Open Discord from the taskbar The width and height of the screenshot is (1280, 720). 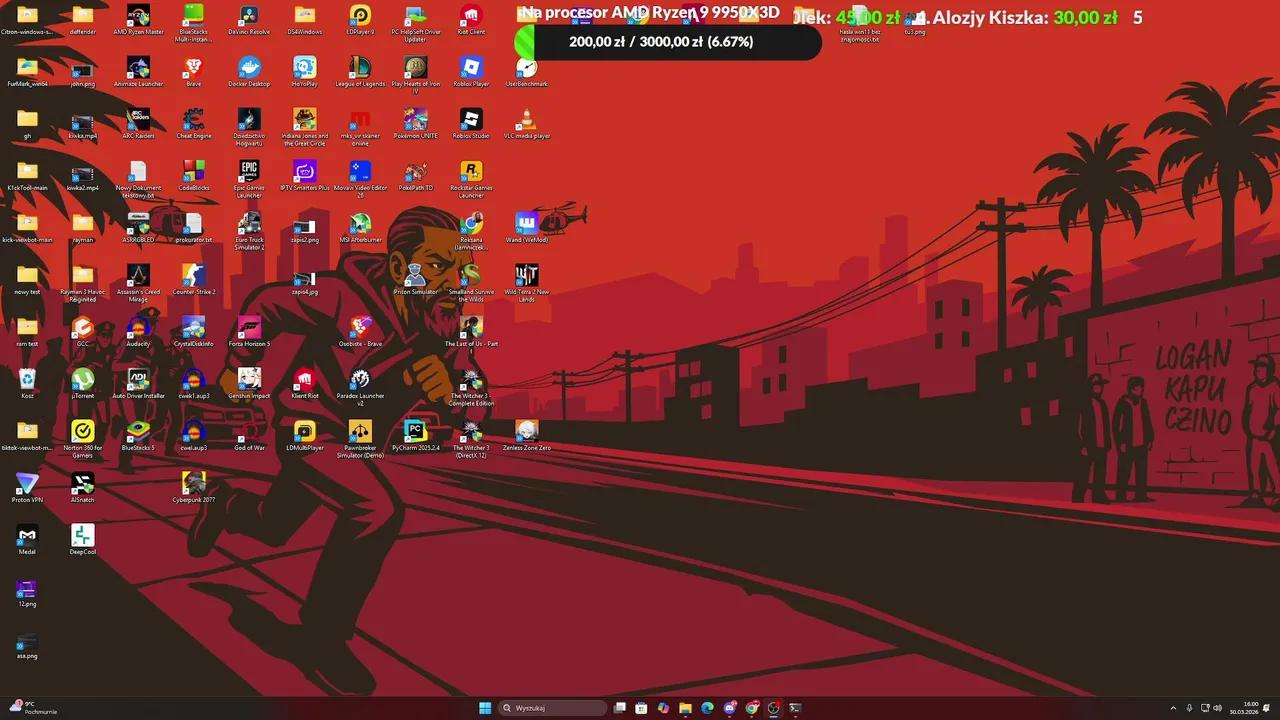[x=730, y=707]
